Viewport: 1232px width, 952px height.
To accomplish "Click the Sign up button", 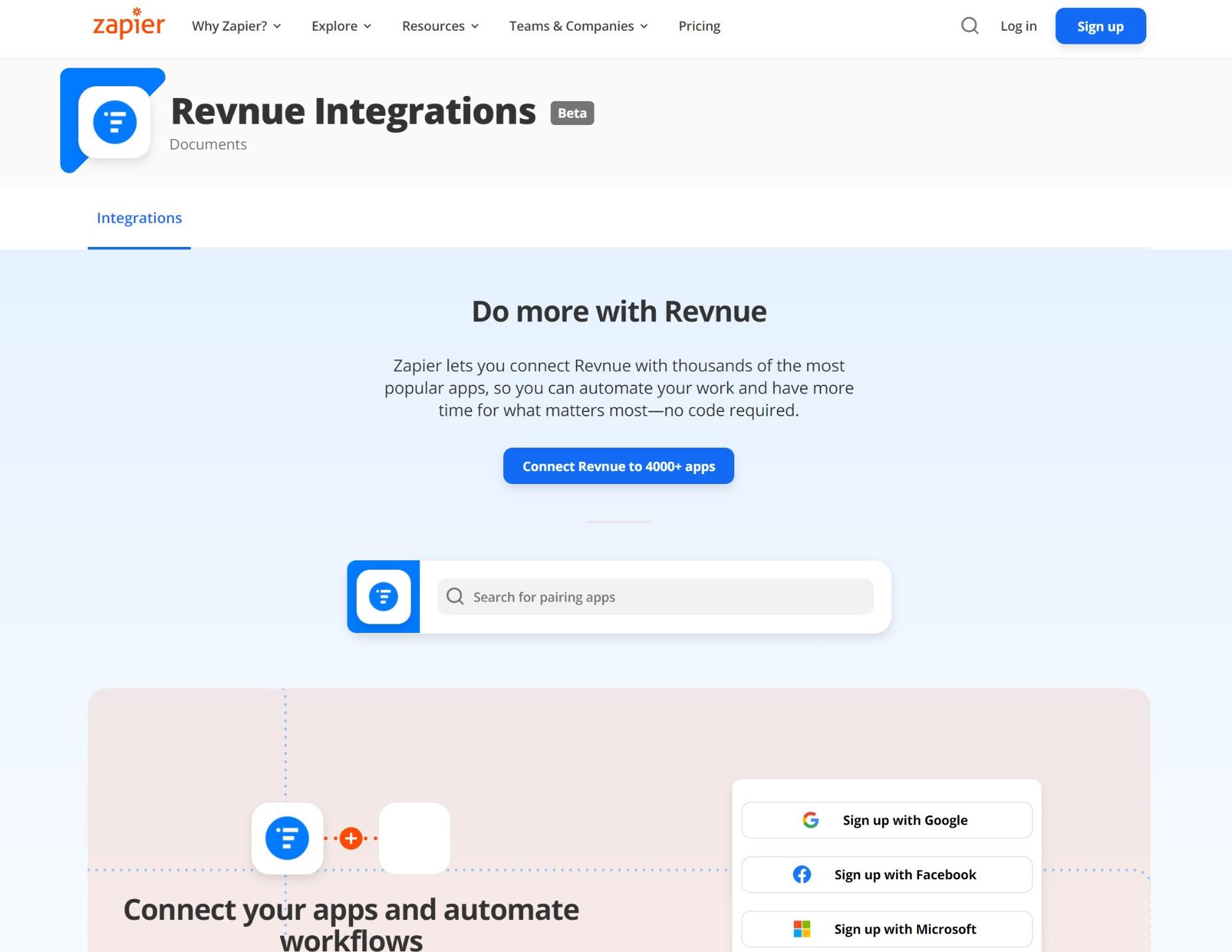I will [1100, 26].
